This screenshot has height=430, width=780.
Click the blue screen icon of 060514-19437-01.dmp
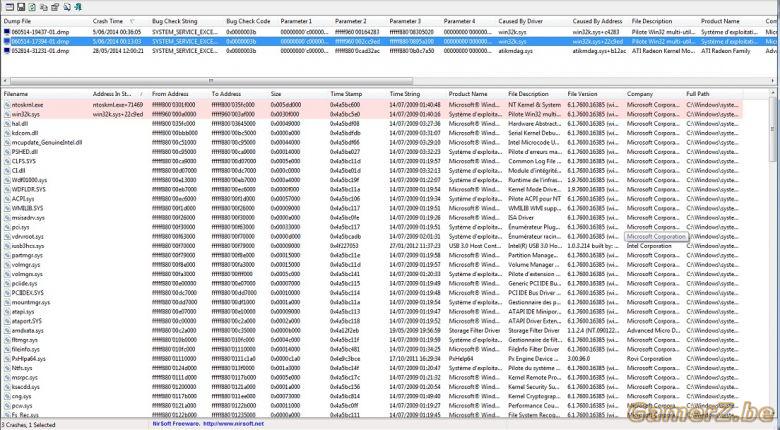[x=7, y=32]
